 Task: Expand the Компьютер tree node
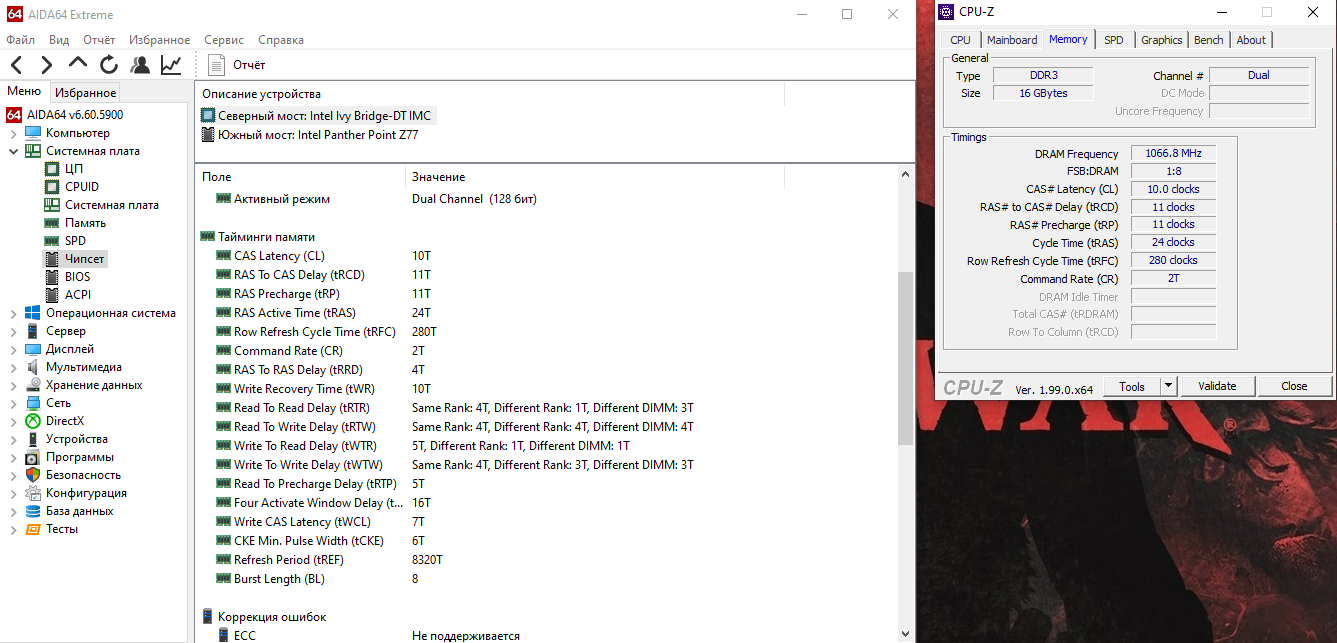point(14,133)
